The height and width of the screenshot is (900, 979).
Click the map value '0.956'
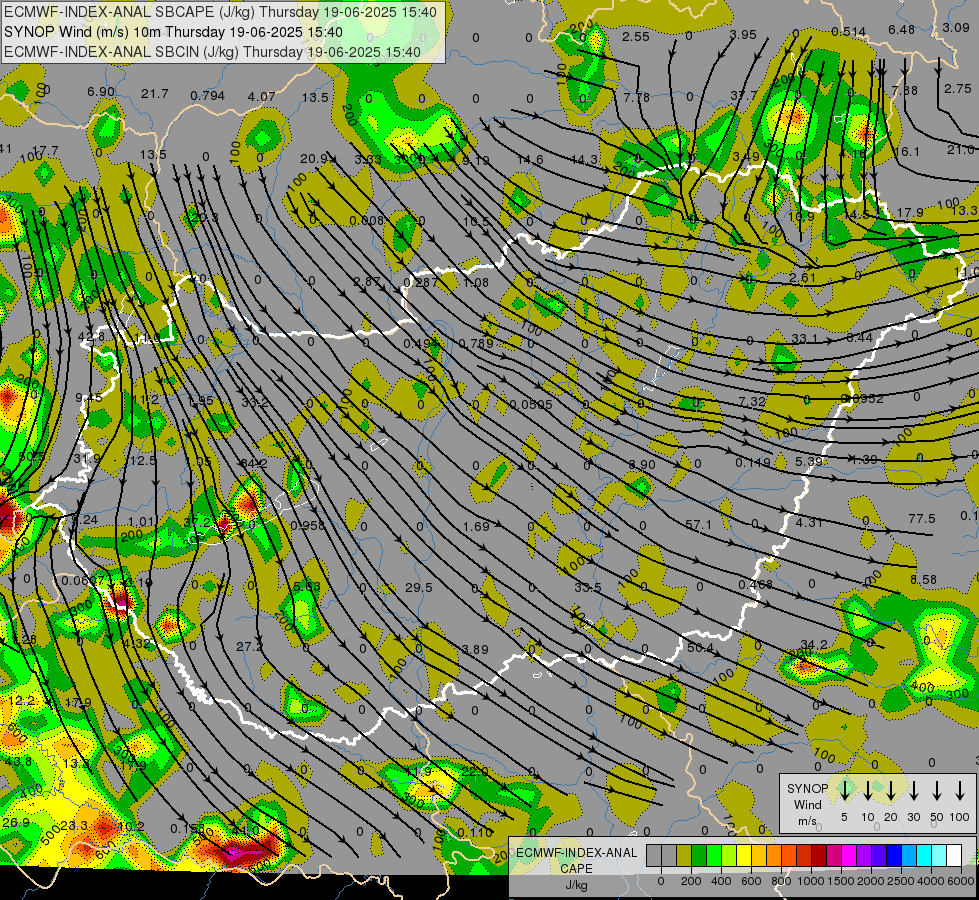point(308,525)
